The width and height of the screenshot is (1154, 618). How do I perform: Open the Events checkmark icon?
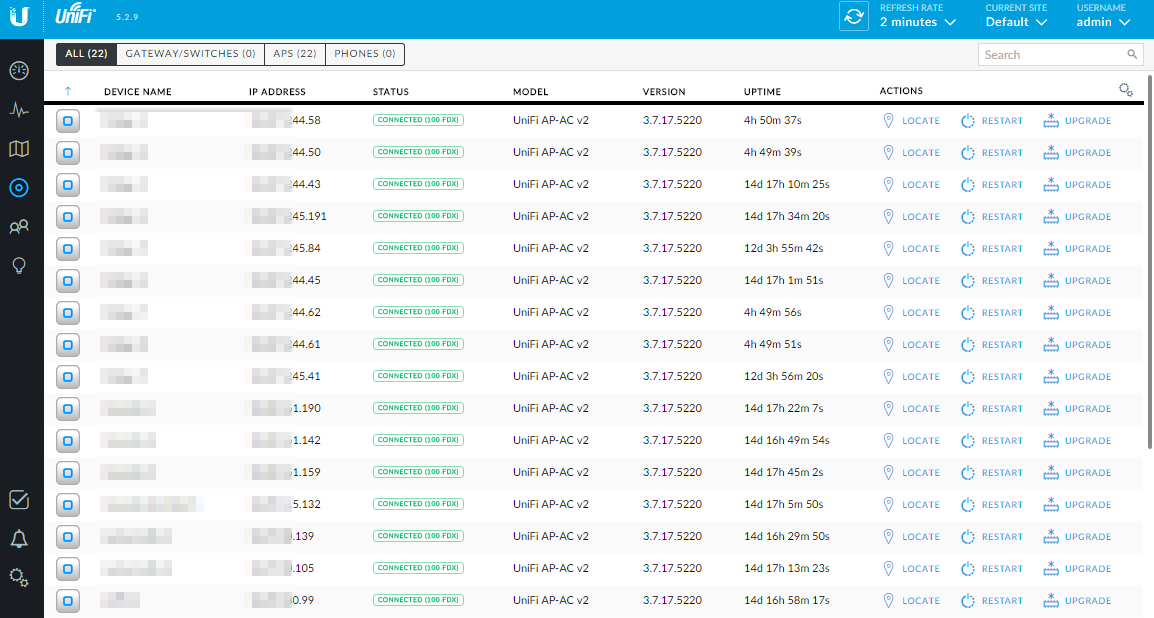[19, 500]
